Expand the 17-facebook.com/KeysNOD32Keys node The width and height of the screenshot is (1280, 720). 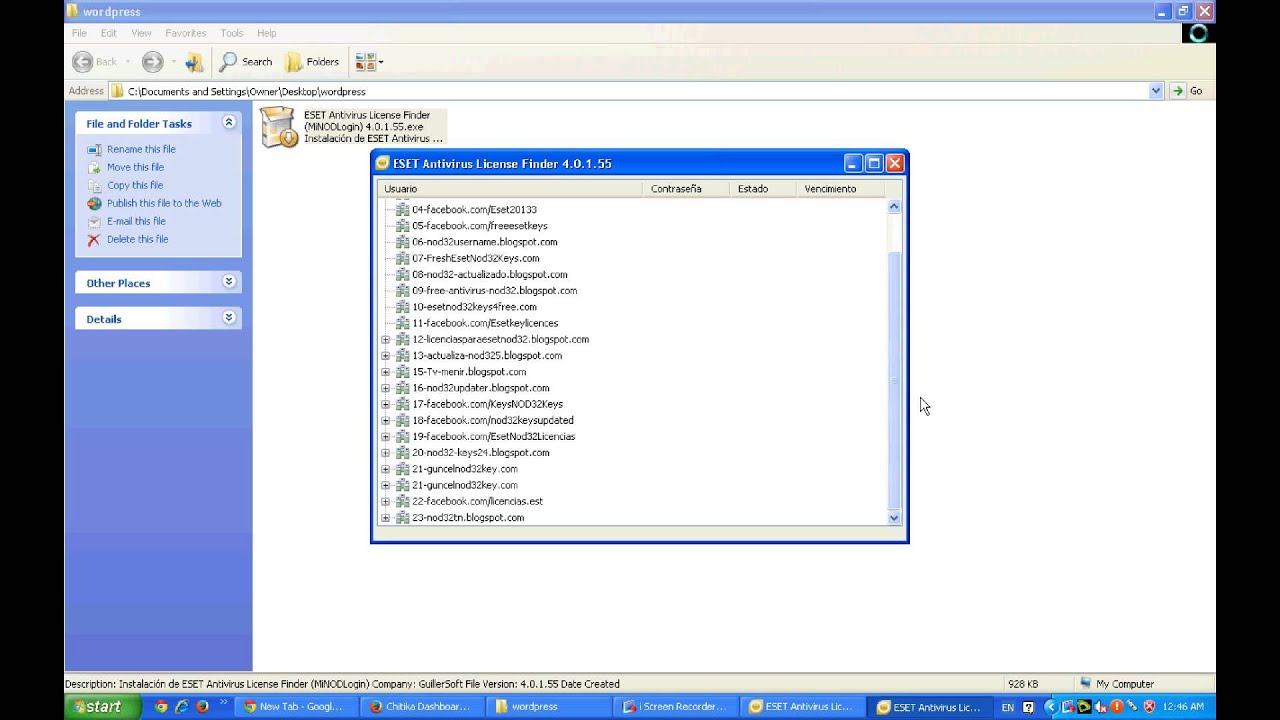386,405
